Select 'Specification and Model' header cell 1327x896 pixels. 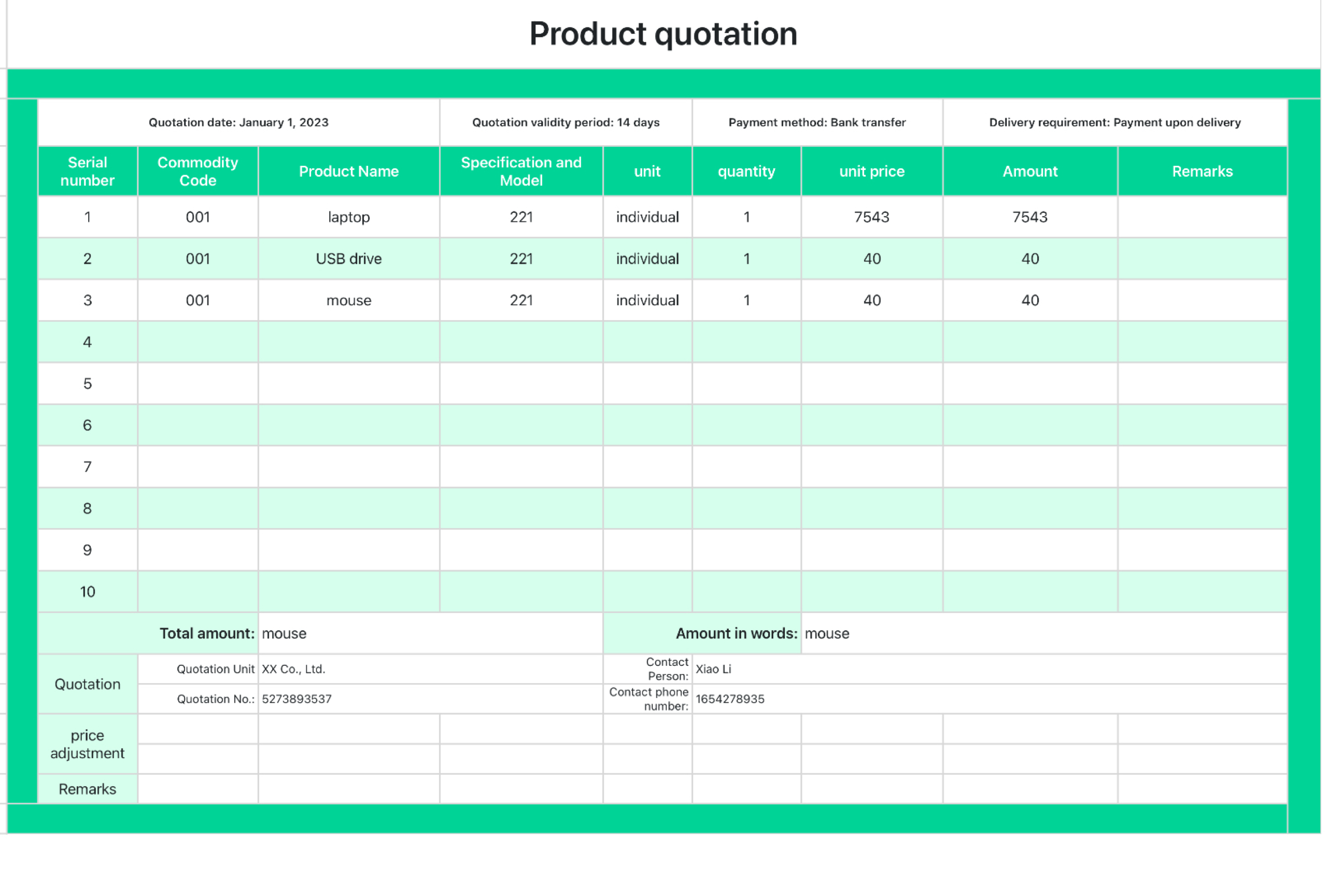coord(521,171)
